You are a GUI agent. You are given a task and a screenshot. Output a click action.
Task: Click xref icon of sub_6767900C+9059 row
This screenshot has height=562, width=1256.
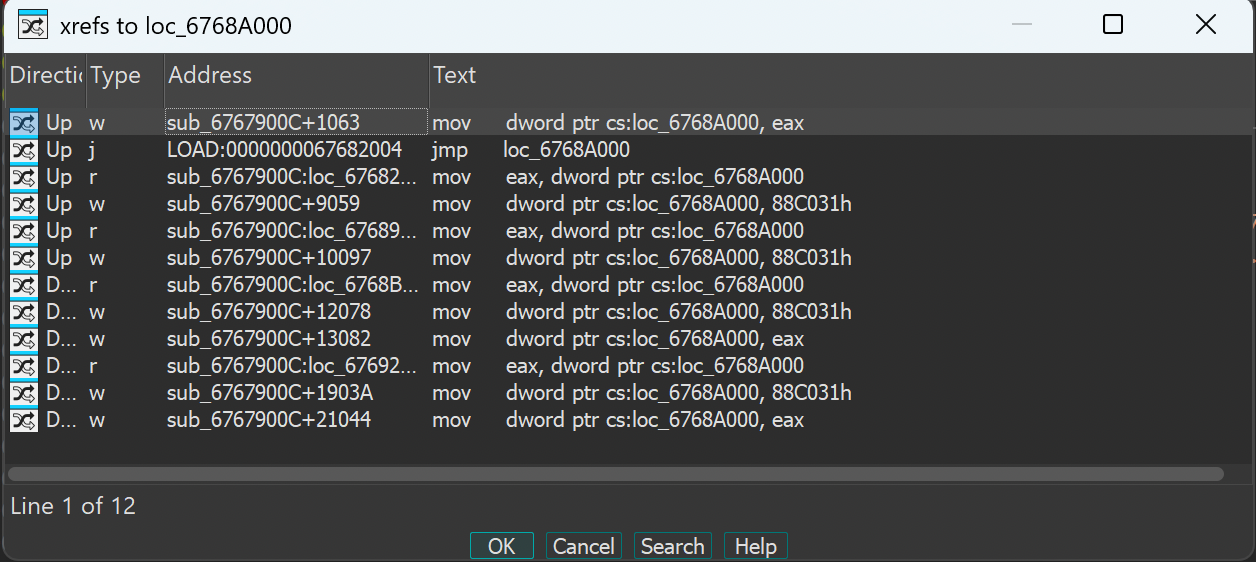click(24, 204)
